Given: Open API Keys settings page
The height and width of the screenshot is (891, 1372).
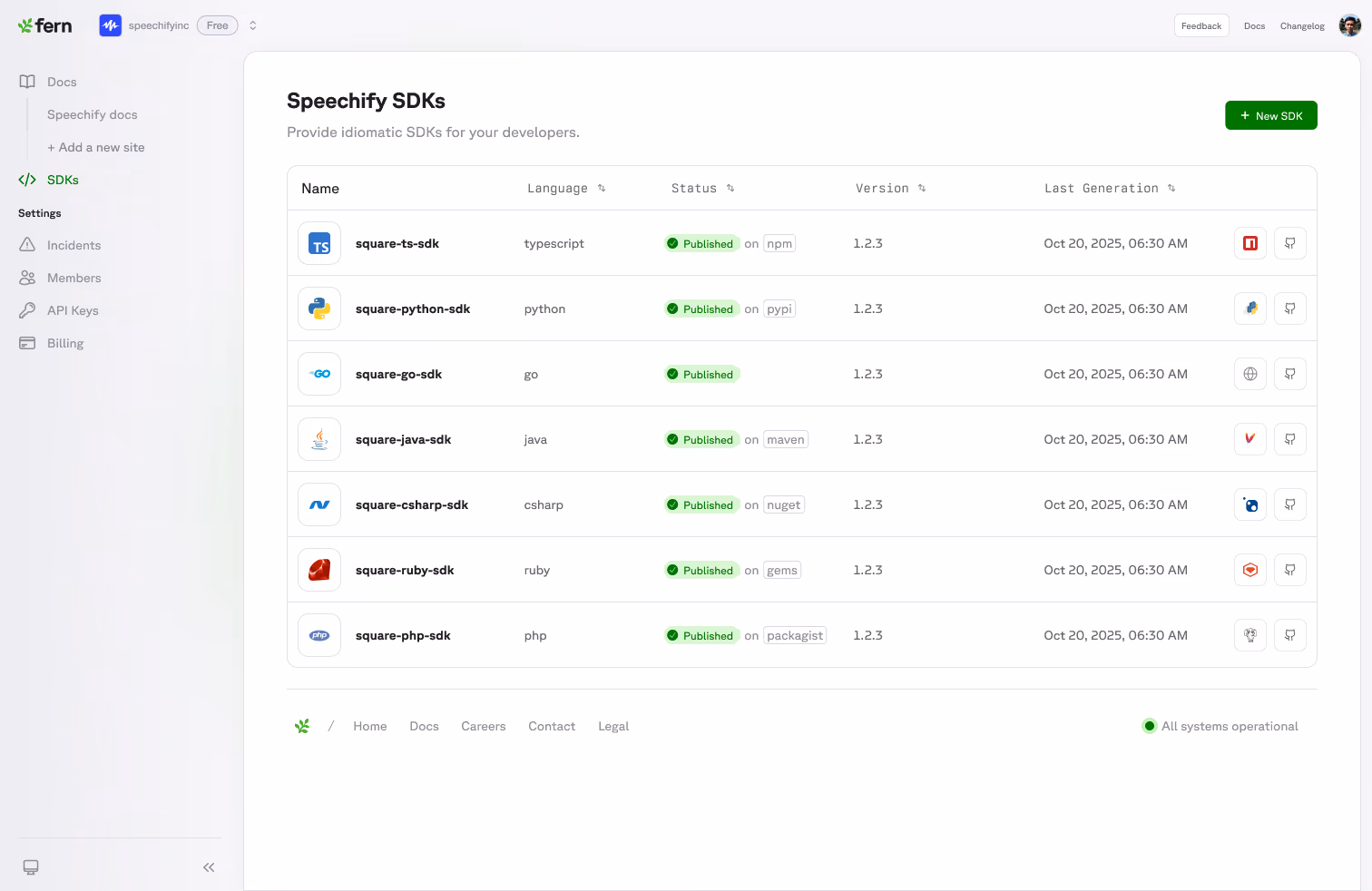Looking at the screenshot, I should click(x=73, y=310).
